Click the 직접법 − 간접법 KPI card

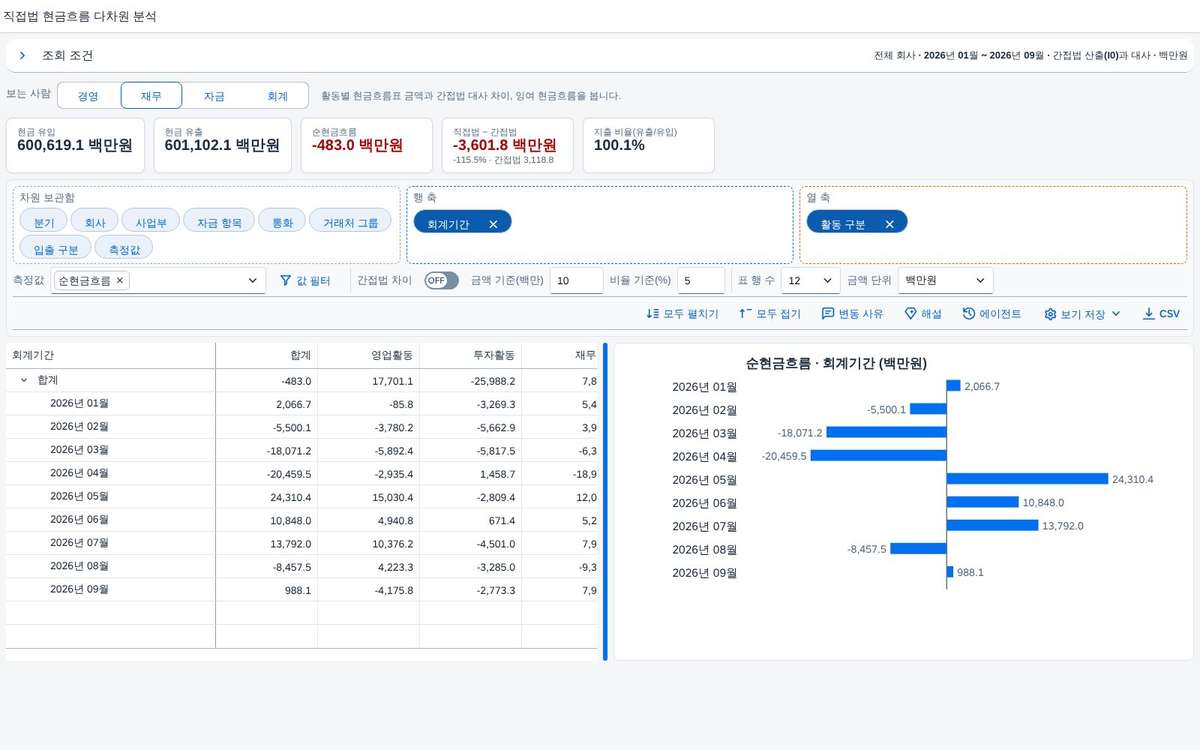pos(508,145)
